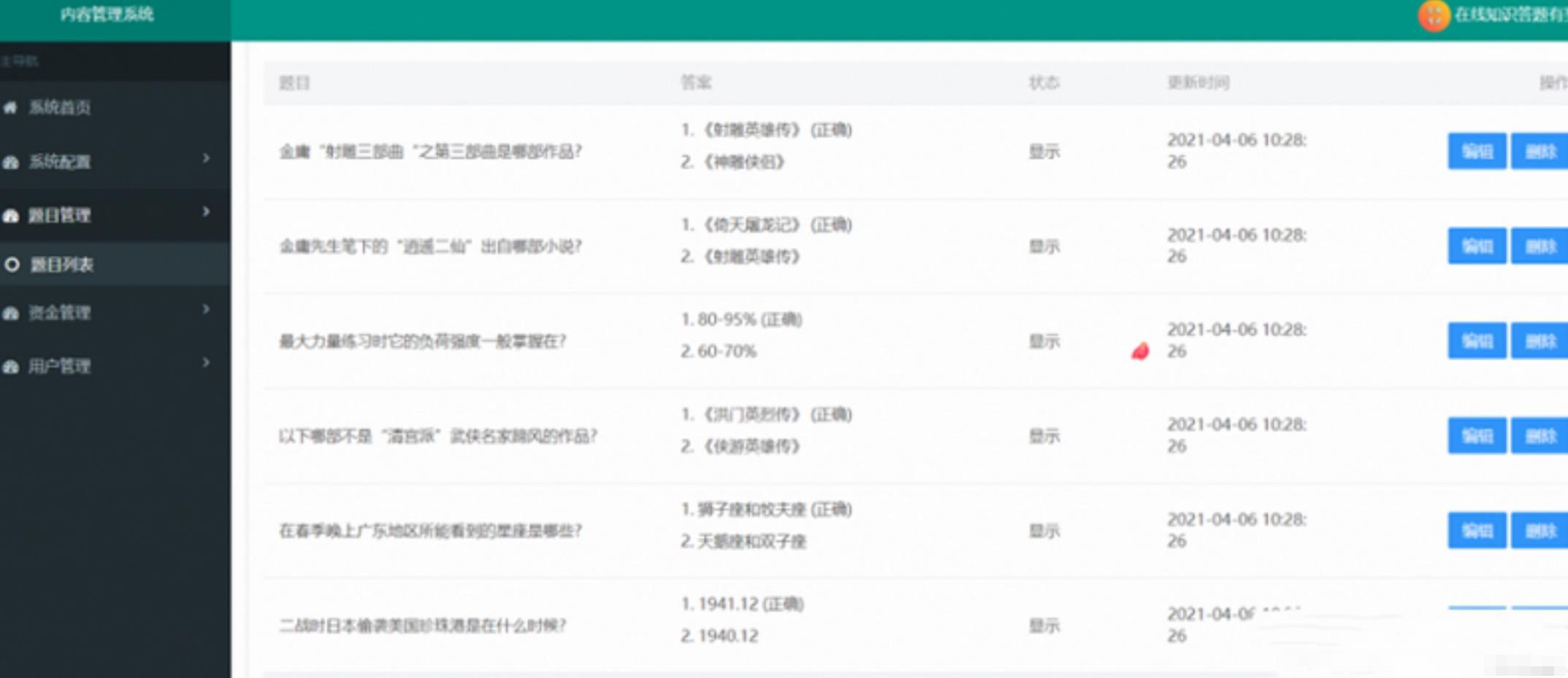Click answer 2. 天鹅座和双子座
1568x678 pixels.
[743, 541]
